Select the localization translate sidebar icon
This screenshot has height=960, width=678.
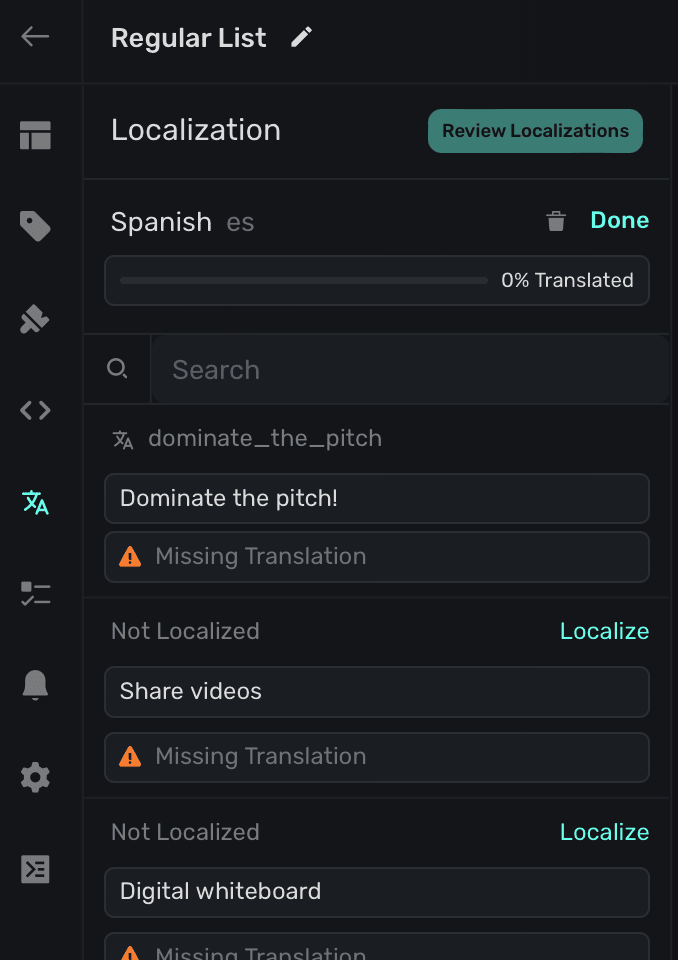35,502
